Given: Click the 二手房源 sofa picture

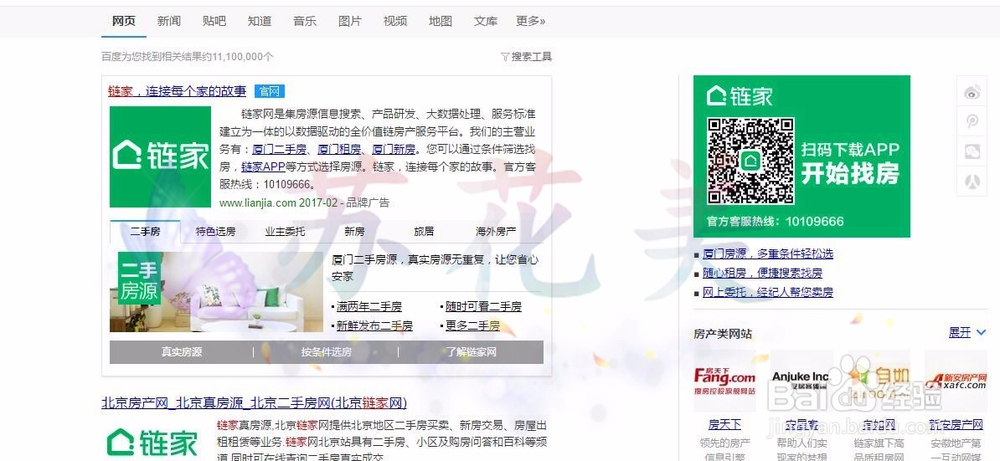Looking at the screenshot, I should 216,291.
